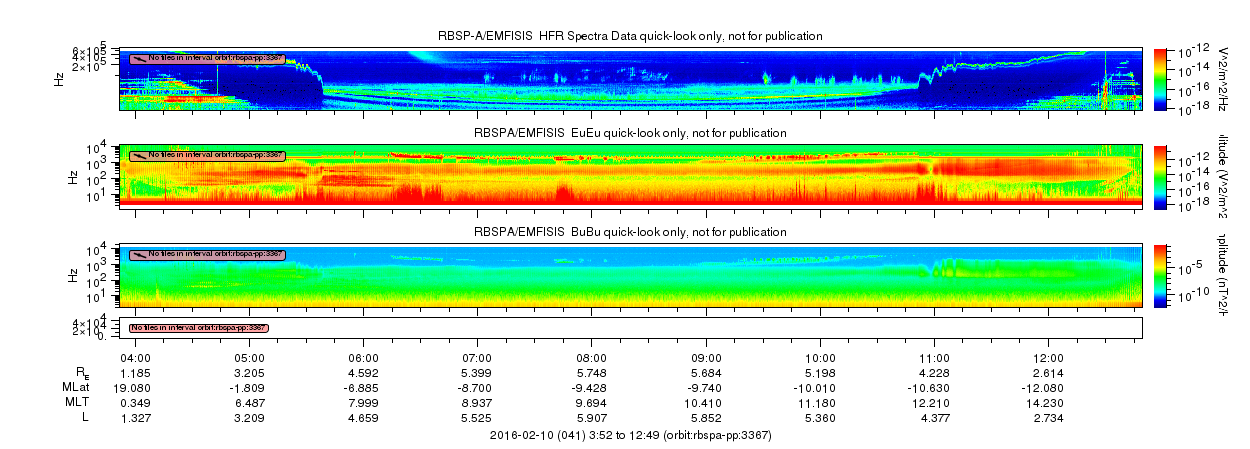Click the EuEu panel color bar
This screenshot has height=449, width=1250.
click(x=1160, y=175)
